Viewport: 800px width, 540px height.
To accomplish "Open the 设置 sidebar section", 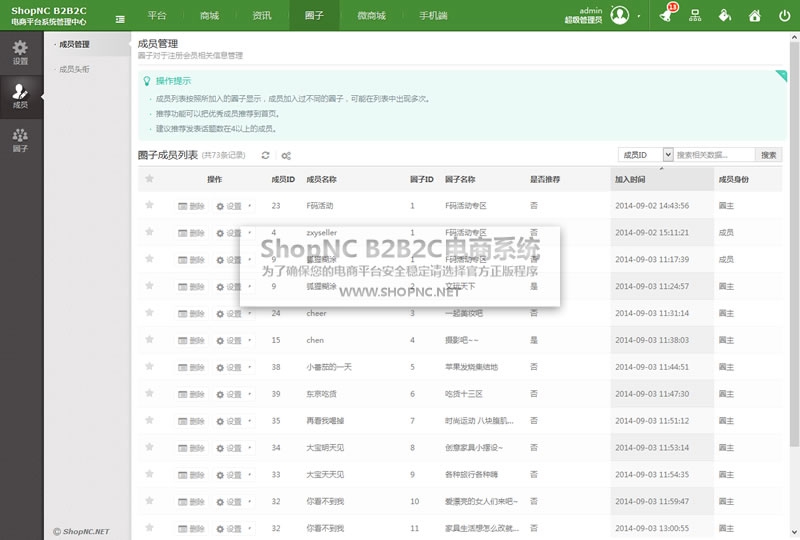I will tap(20, 52).
